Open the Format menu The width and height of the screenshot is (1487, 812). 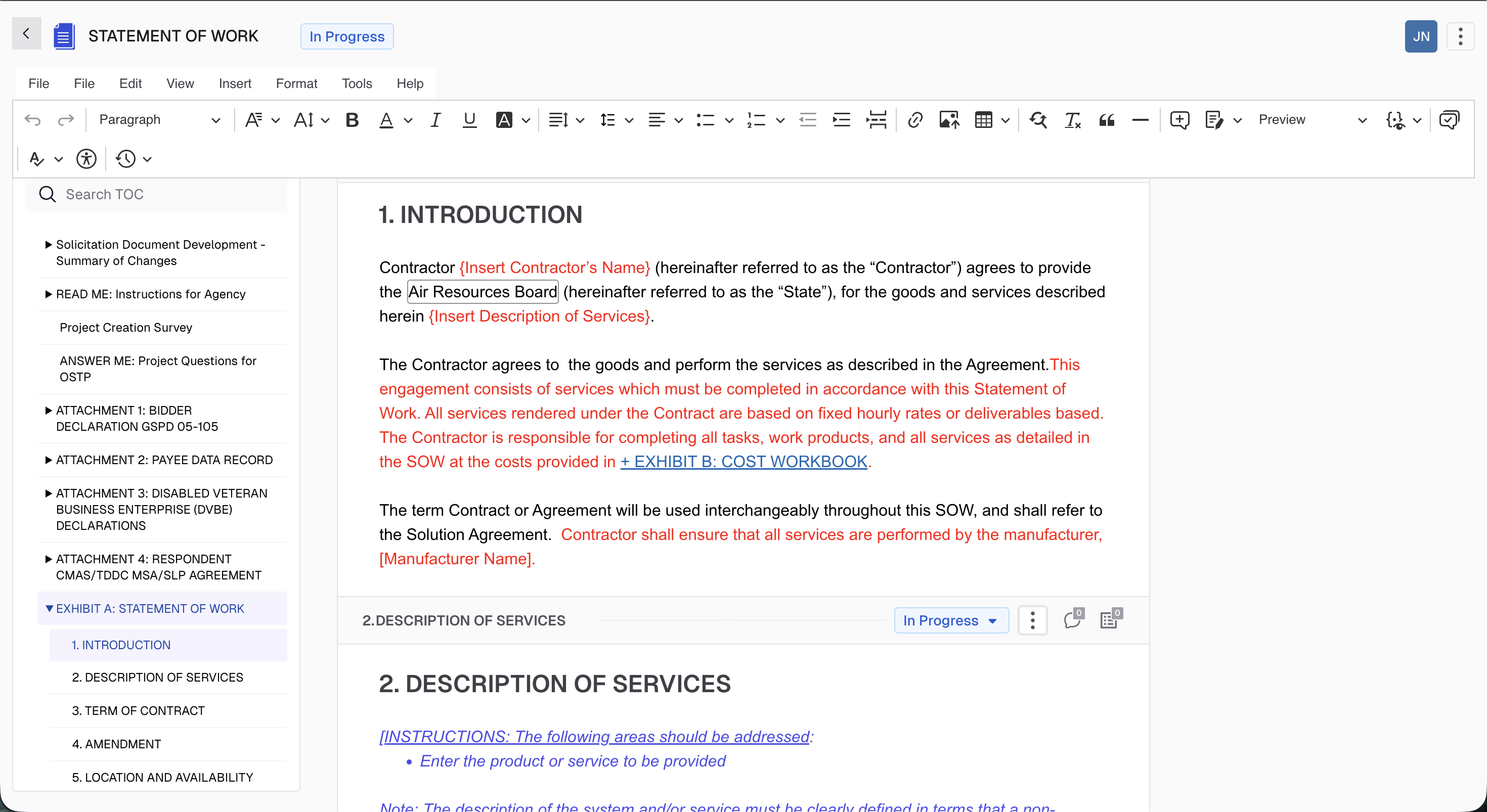click(296, 84)
